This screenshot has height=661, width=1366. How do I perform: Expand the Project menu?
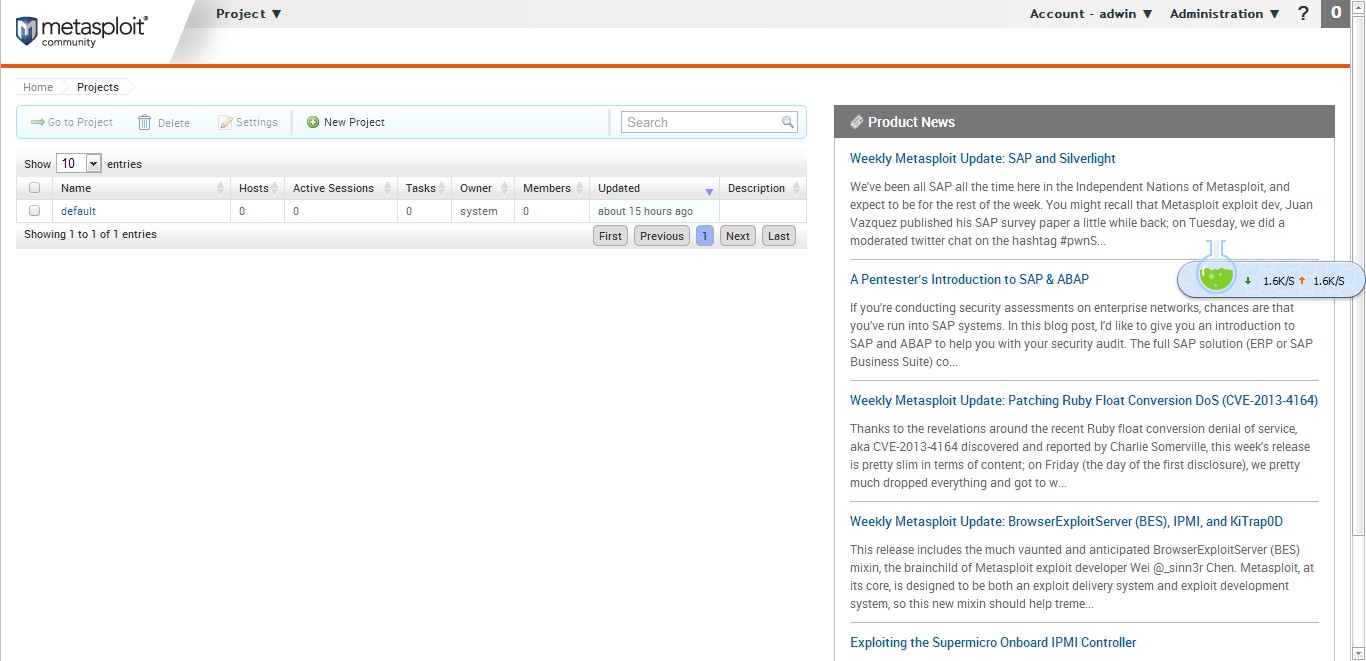[249, 14]
